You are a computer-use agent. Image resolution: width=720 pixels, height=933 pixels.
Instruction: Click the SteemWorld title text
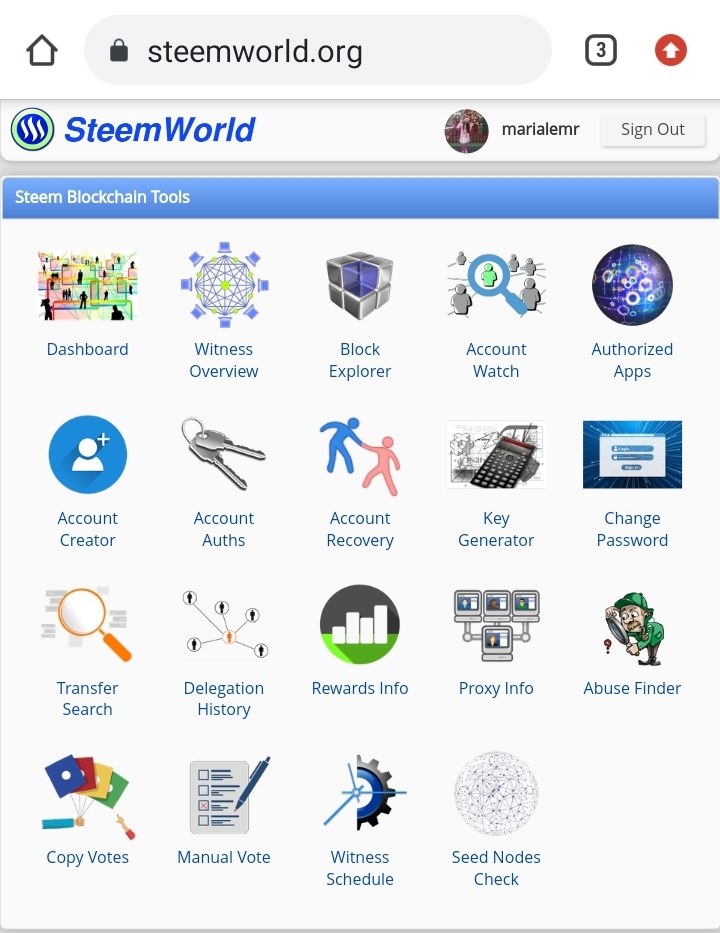point(159,130)
